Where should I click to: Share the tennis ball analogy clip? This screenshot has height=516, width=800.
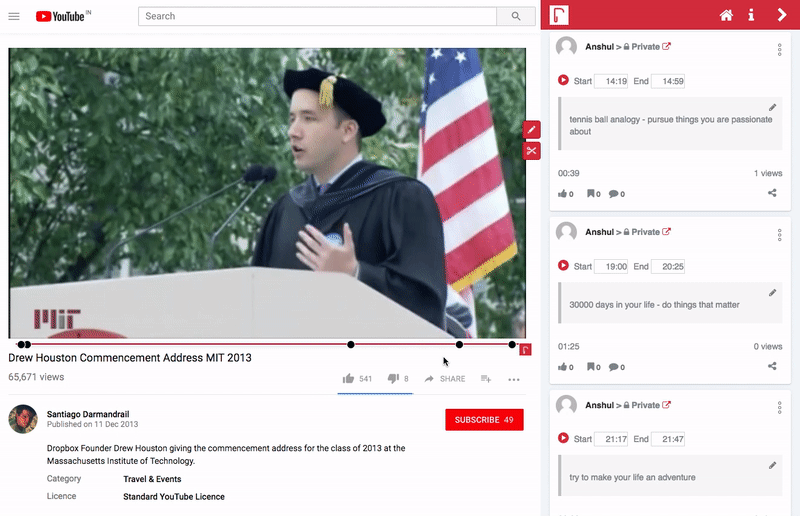pos(772,193)
